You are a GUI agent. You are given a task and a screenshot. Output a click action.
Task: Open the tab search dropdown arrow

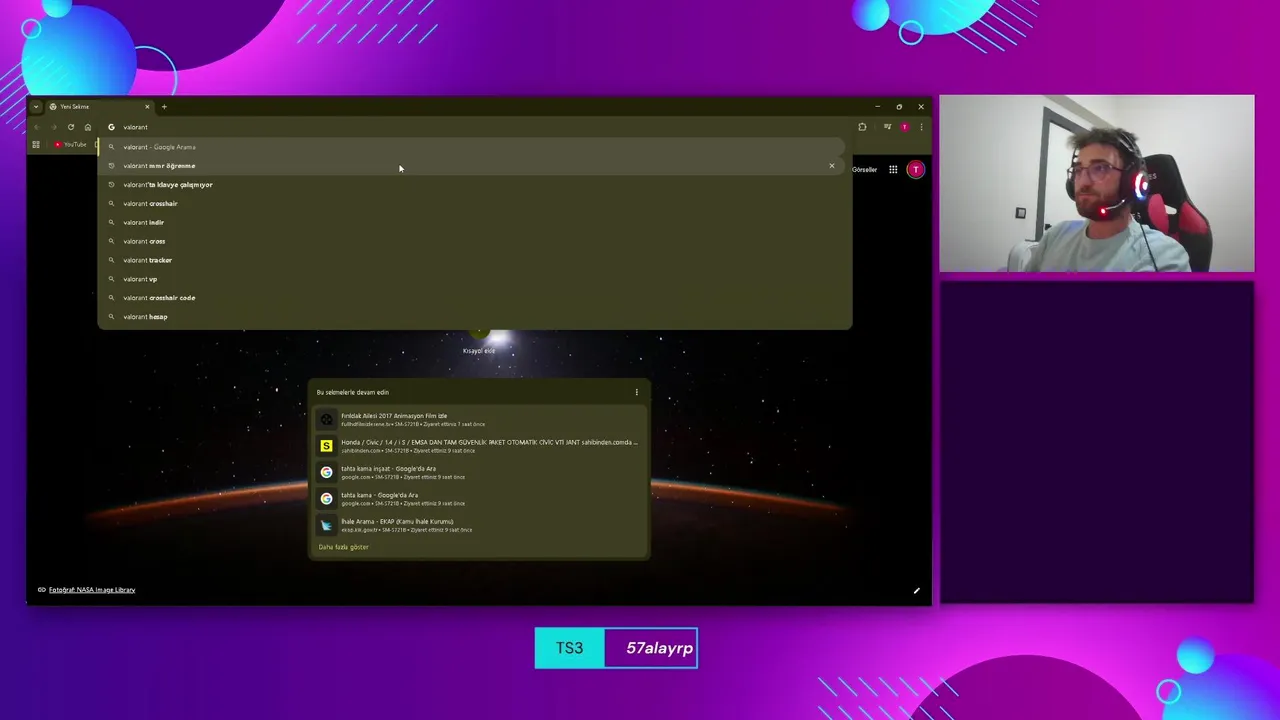click(36, 106)
